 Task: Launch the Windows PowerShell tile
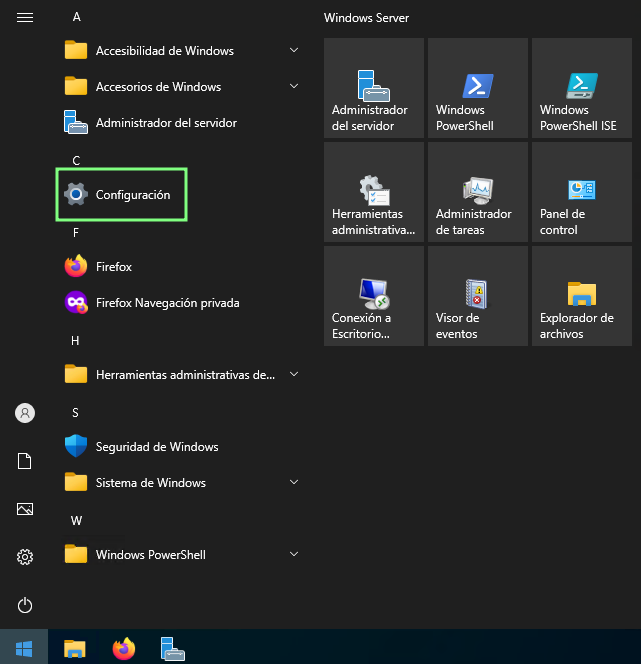click(x=478, y=88)
